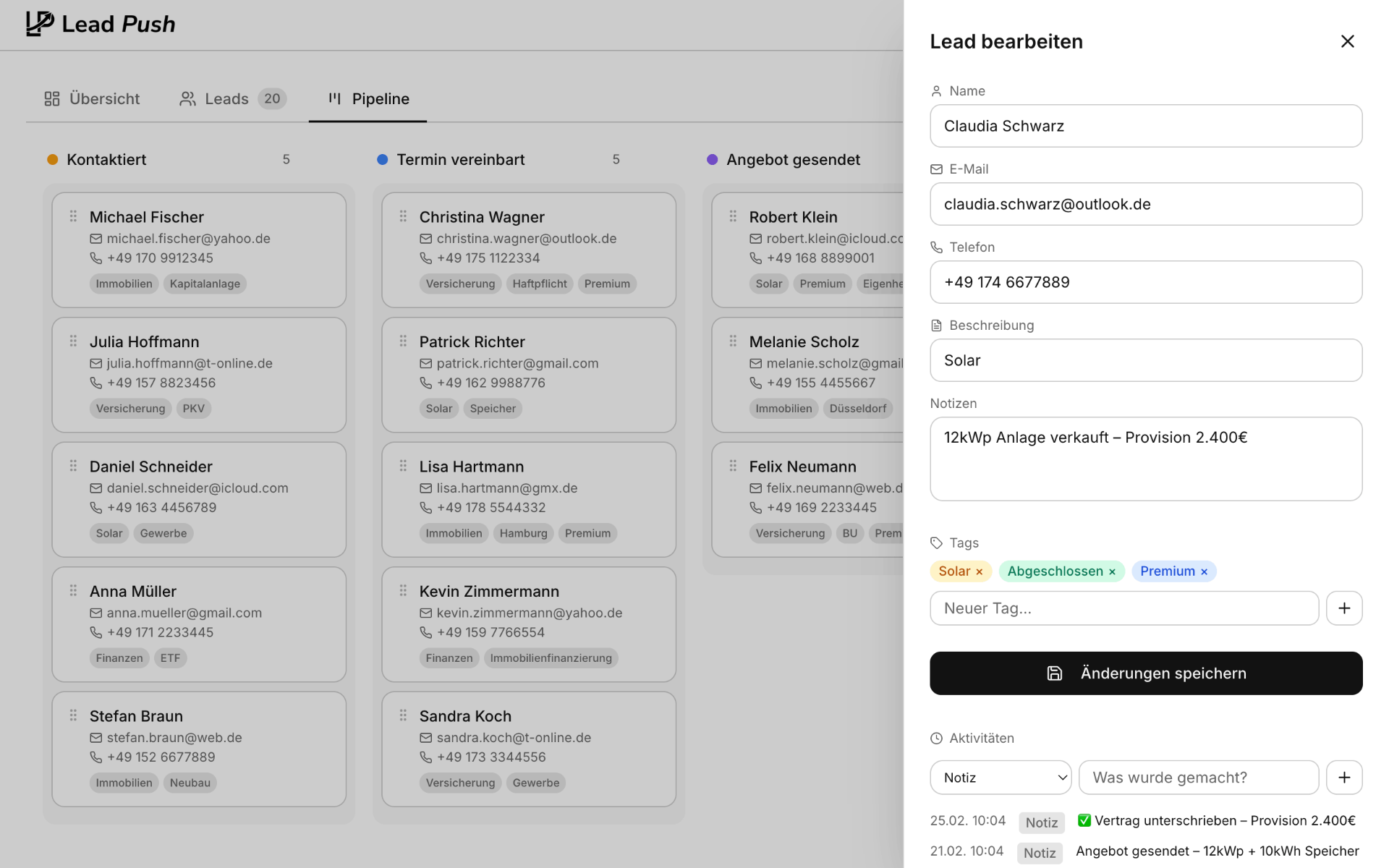
Task: Add new tag with the plus button
Action: tap(1344, 608)
